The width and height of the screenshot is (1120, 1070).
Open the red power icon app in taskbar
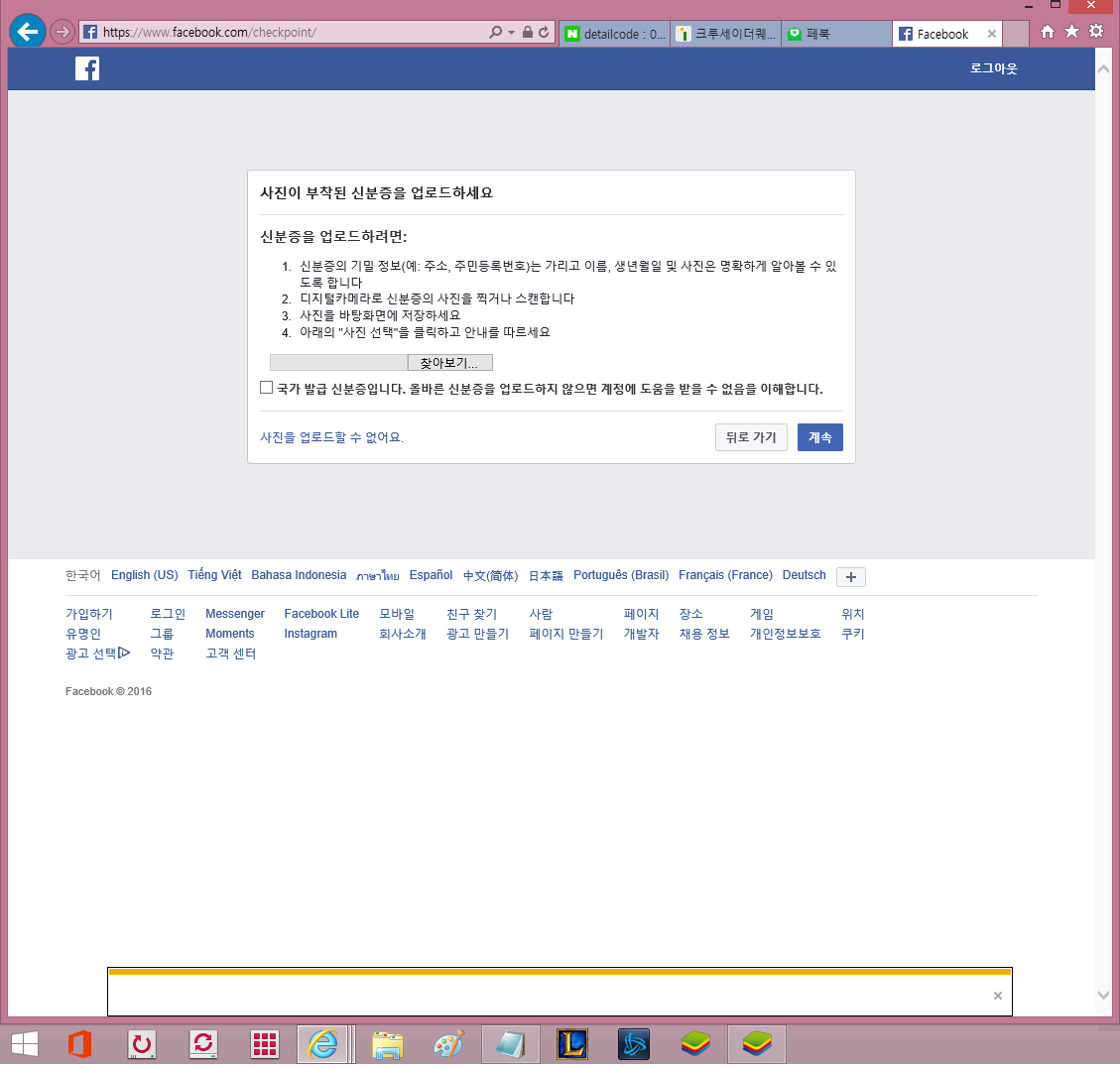[x=142, y=1046]
